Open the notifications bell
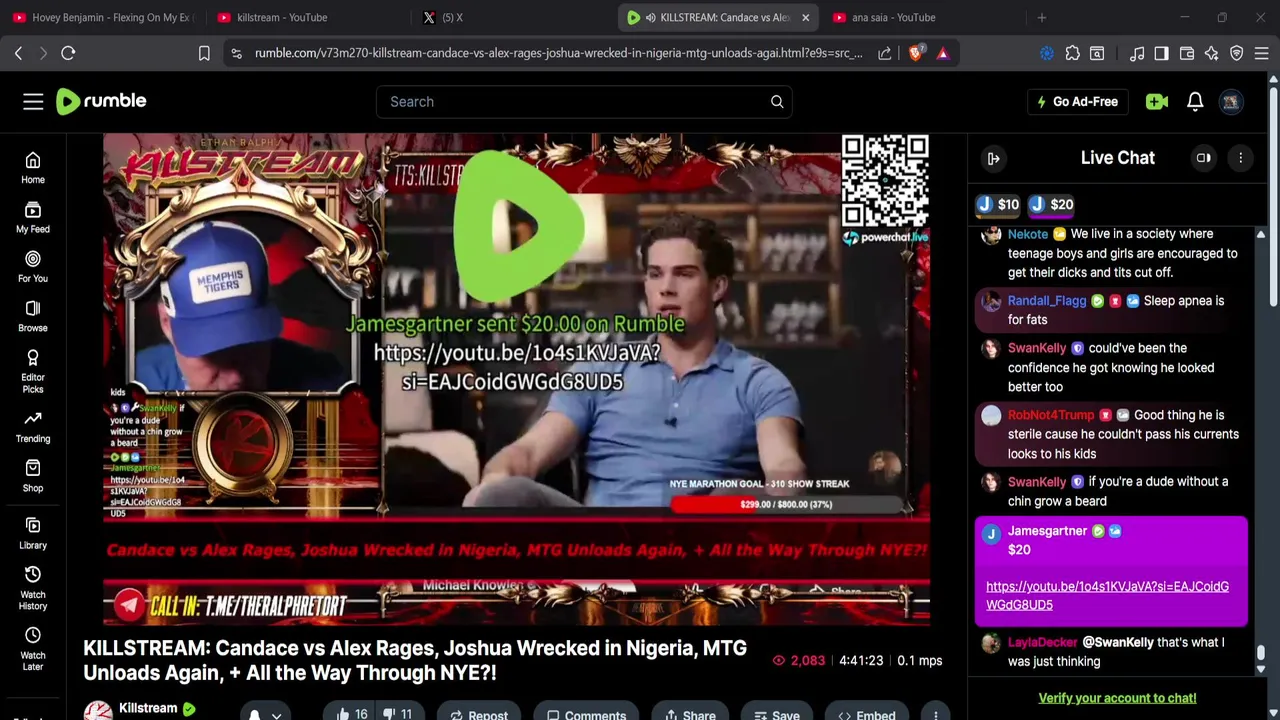The height and width of the screenshot is (720, 1280). [1195, 101]
